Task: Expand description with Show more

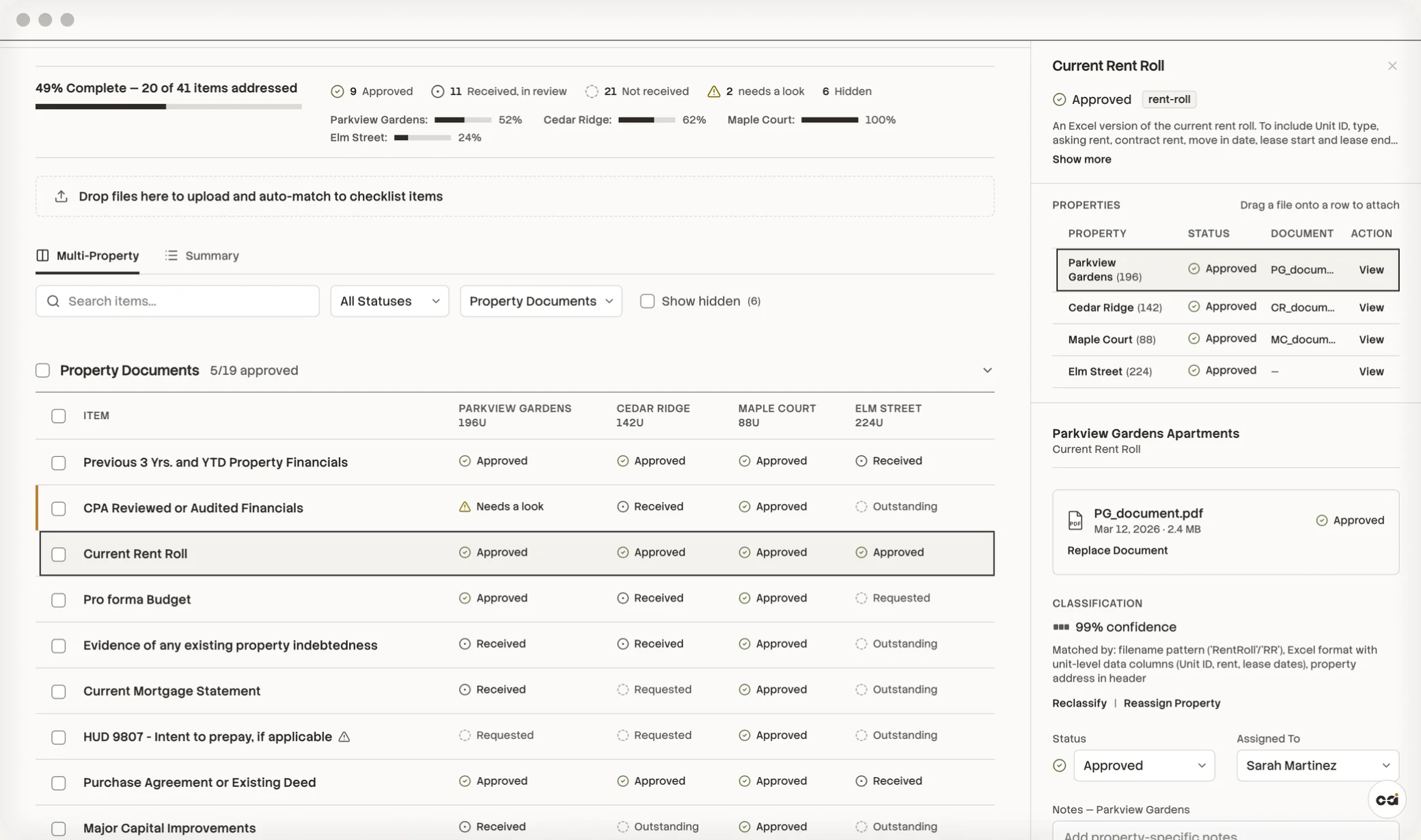Action: [x=1081, y=159]
